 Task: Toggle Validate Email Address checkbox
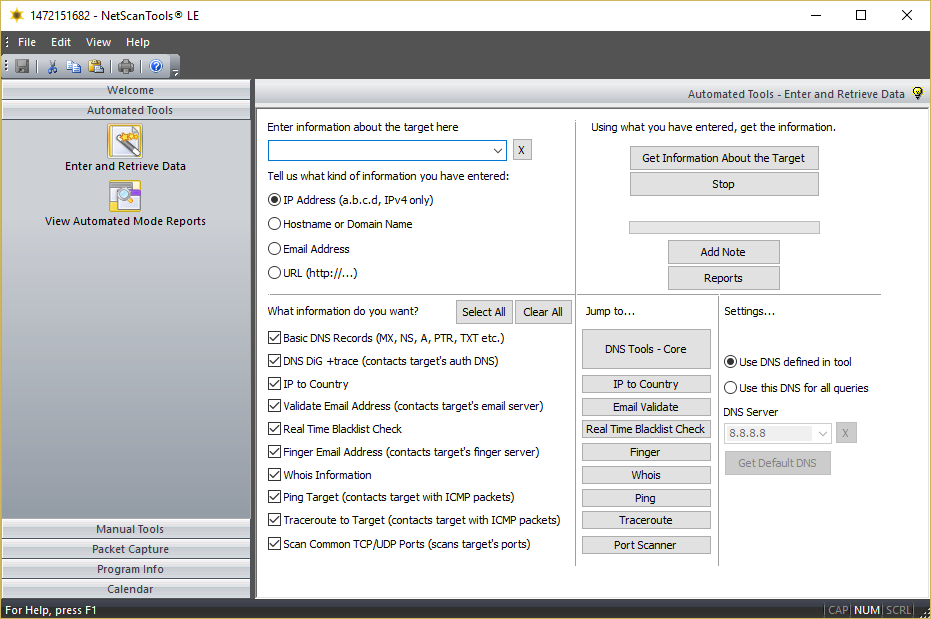274,406
